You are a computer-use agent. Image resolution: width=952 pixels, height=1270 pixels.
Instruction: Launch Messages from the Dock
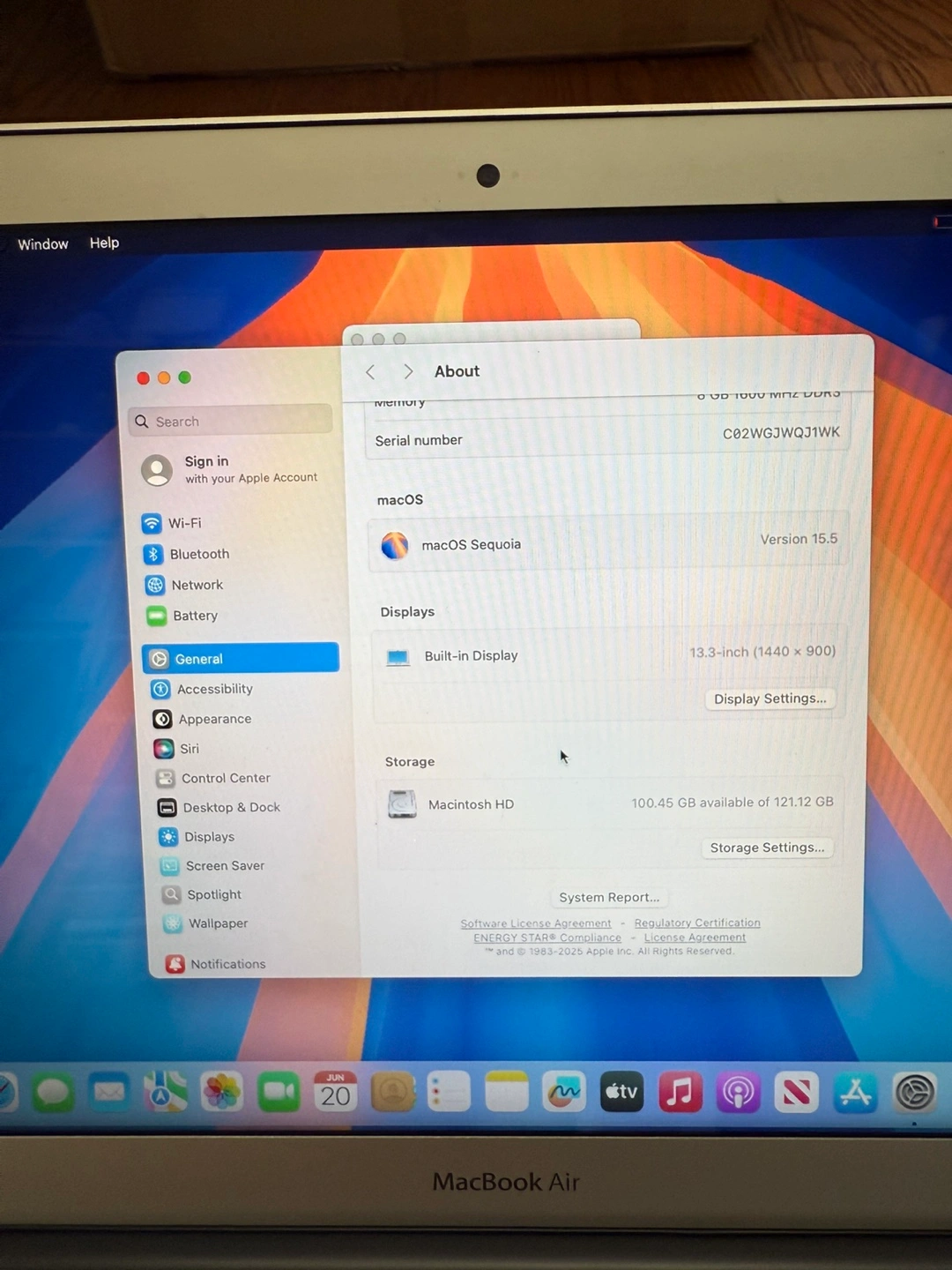pos(53,1094)
